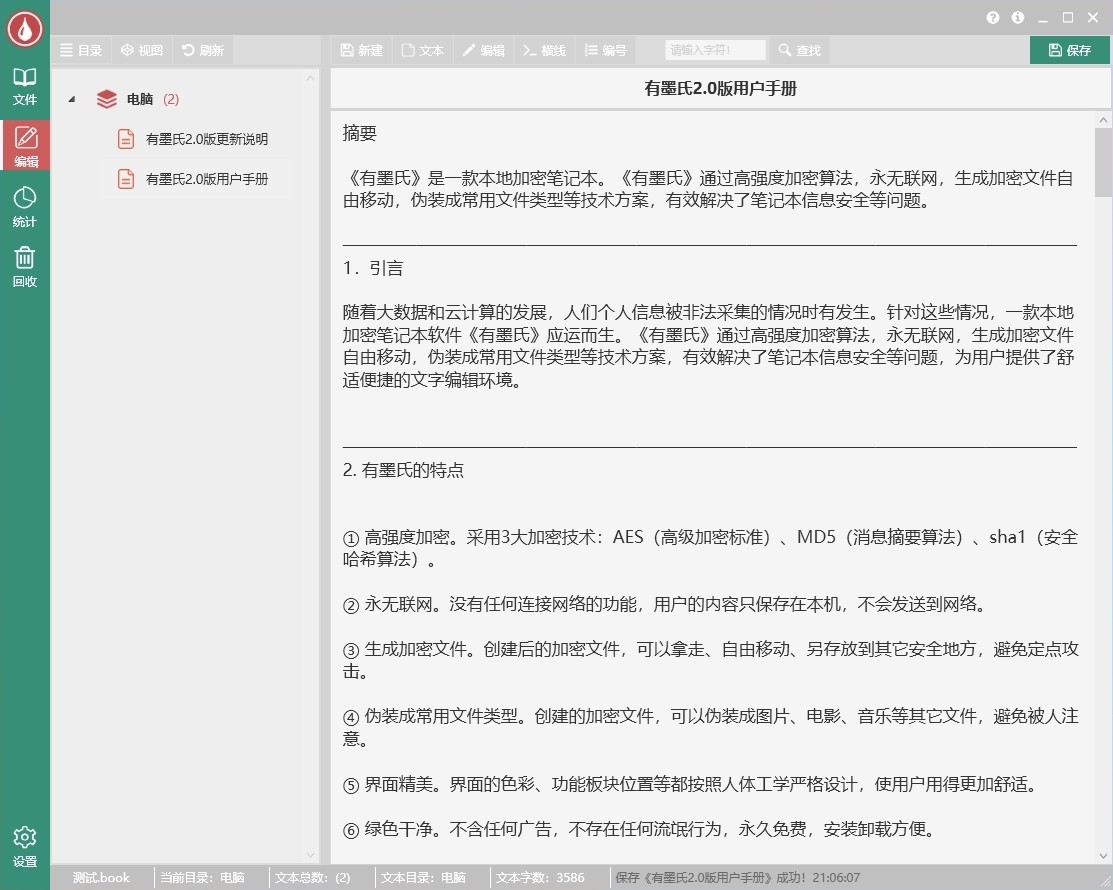The height and width of the screenshot is (890, 1113).
Task: Open the 有墨氏2.0版更新说明 document
Action: (x=208, y=139)
